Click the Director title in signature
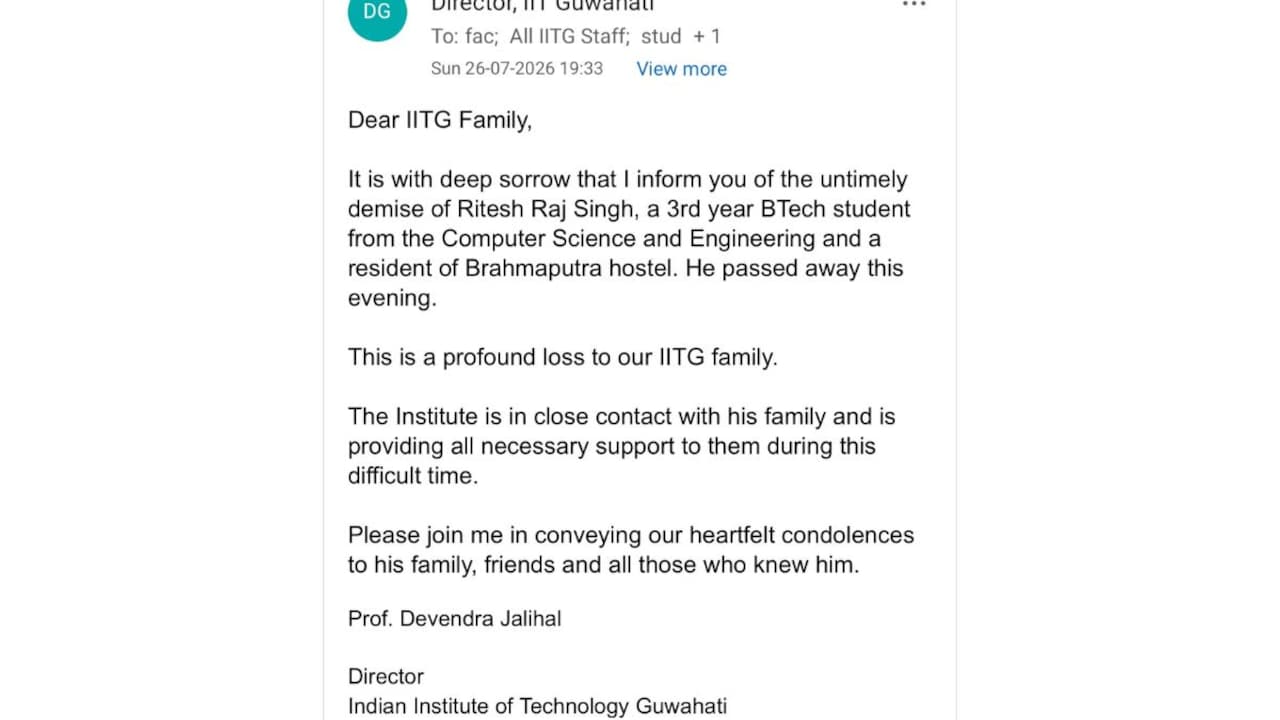Viewport: 1280px width, 720px height. click(x=386, y=676)
